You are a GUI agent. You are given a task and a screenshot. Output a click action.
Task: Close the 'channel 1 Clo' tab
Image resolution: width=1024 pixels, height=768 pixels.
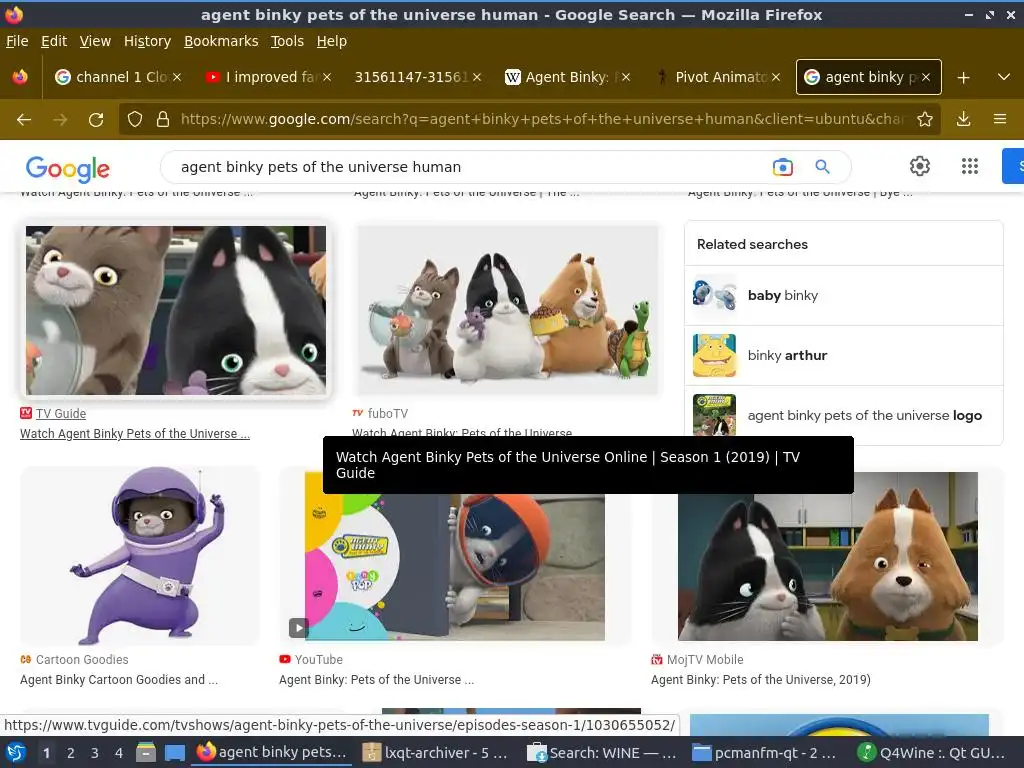[177, 77]
